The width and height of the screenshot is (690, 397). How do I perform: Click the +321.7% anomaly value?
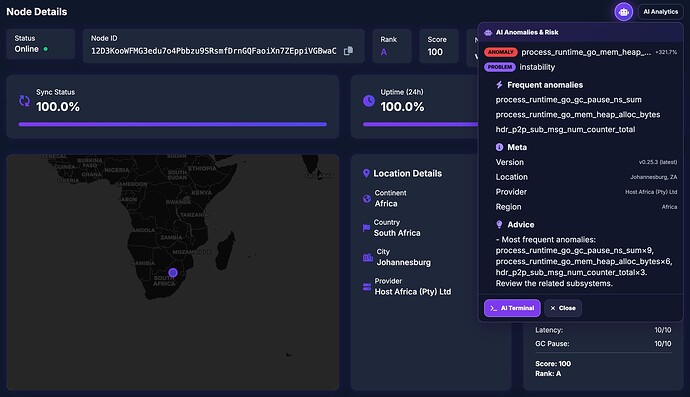pyautogui.click(x=666, y=52)
